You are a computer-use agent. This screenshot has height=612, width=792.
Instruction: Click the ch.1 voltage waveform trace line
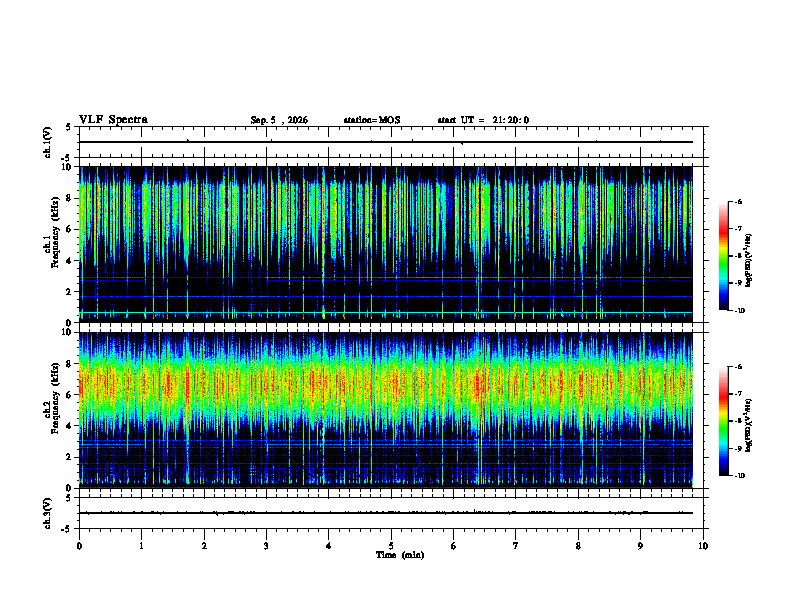[386, 142]
